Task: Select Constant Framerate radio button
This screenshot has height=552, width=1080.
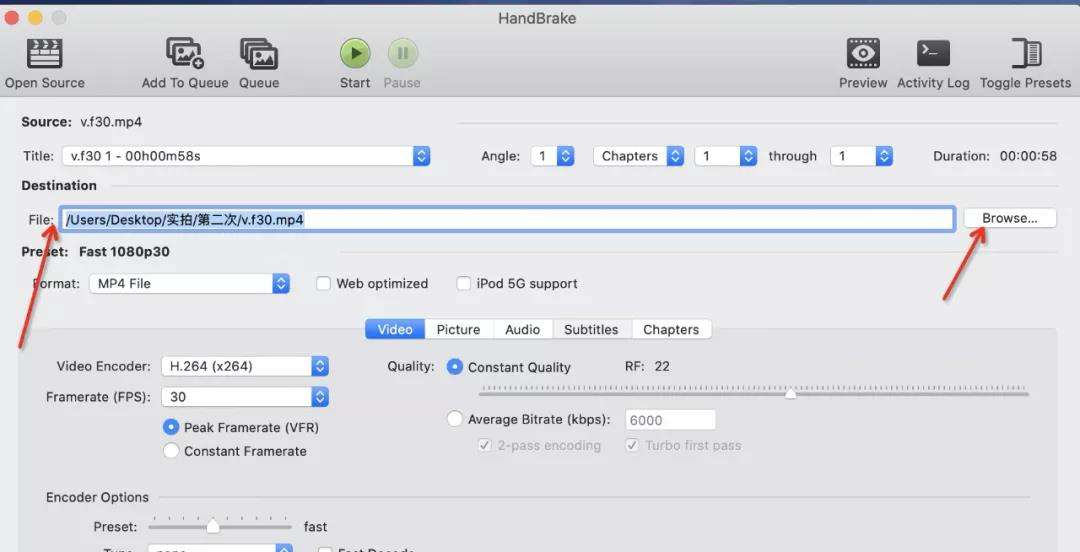Action: 171,451
